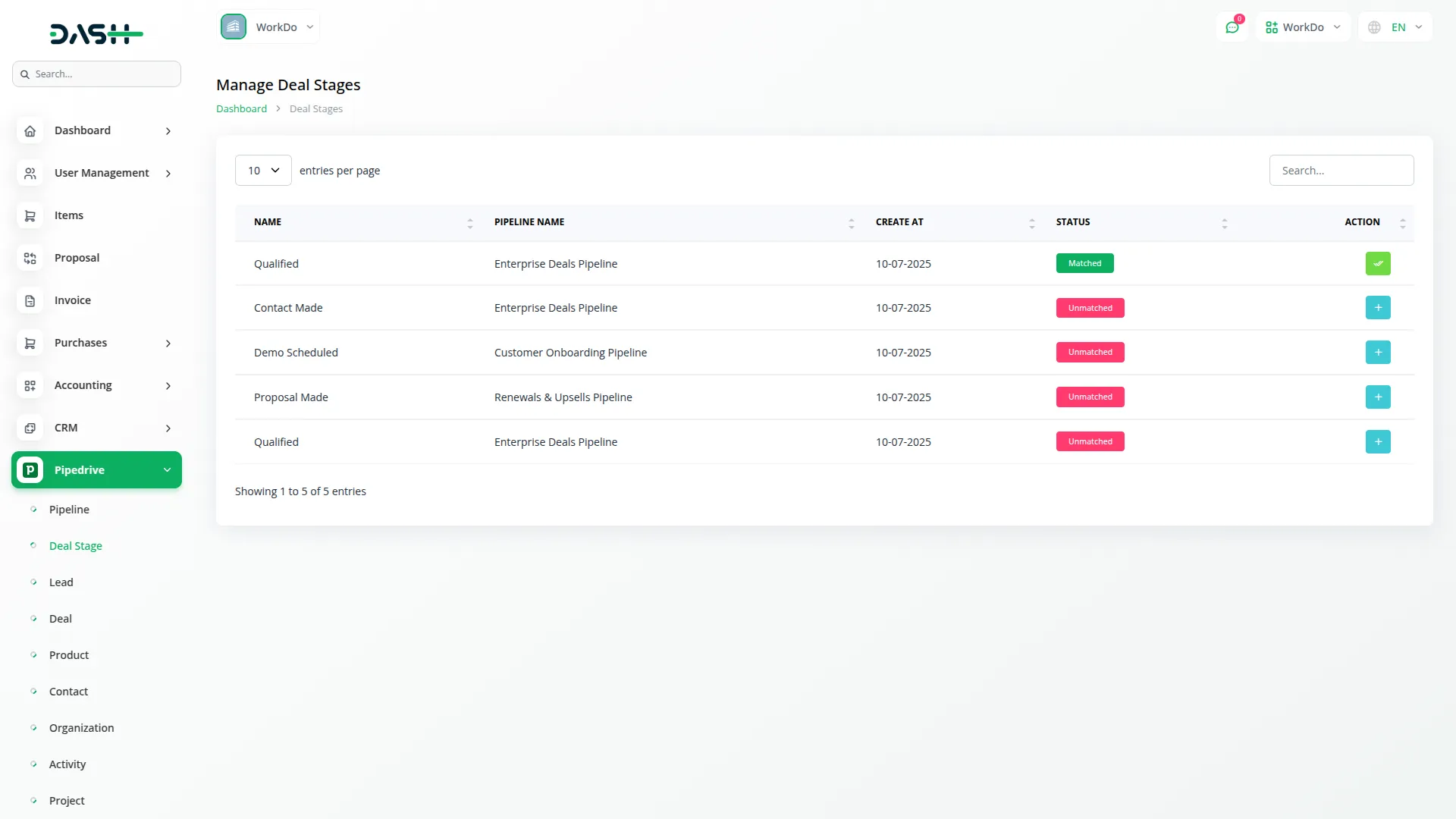The height and width of the screenshot is (819, 1456).
Task: Open the Invoice document icon
Action: click(30, 300)
